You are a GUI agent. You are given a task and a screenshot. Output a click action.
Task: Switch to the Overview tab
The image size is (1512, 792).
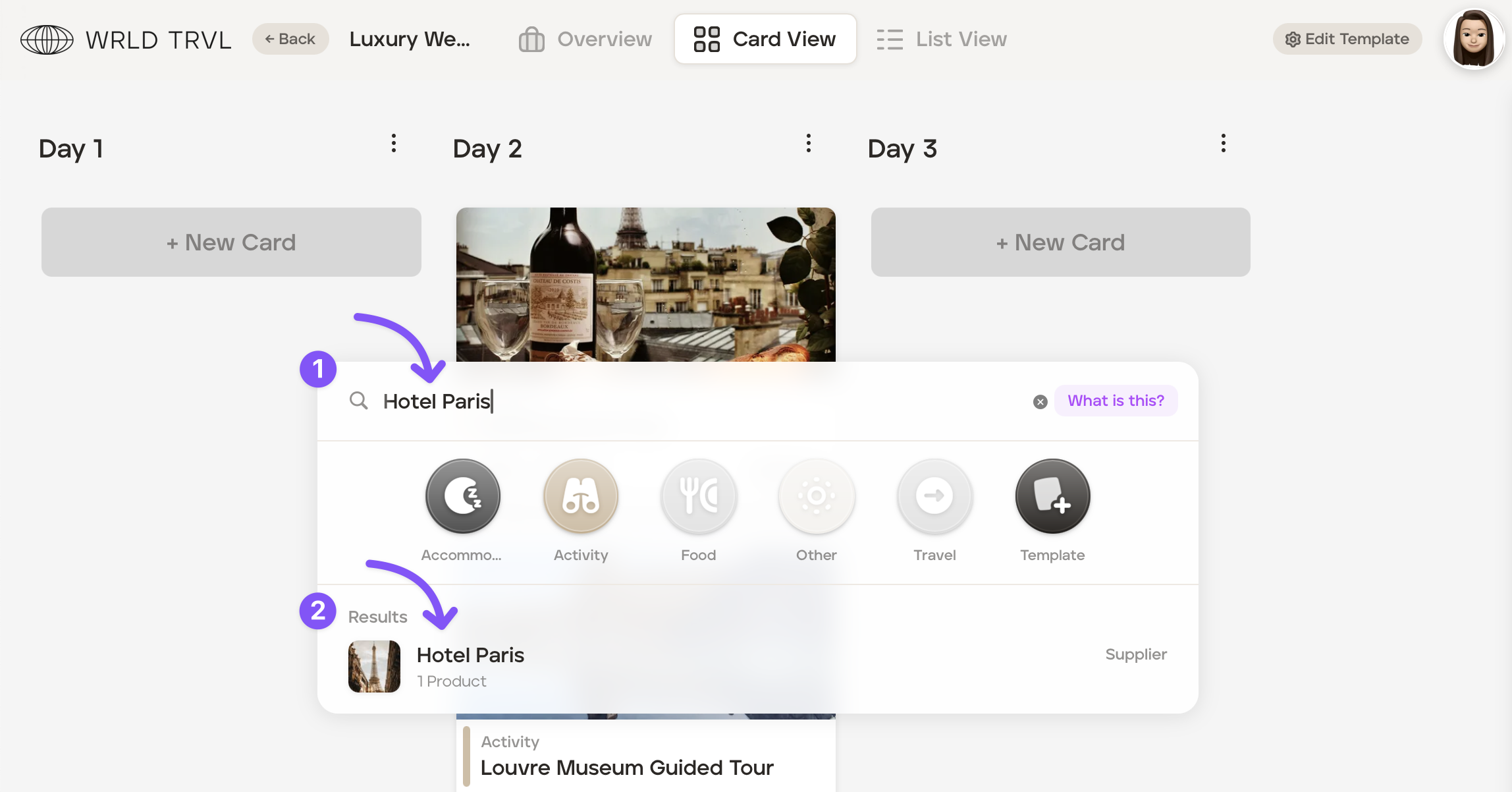[585, 40]
